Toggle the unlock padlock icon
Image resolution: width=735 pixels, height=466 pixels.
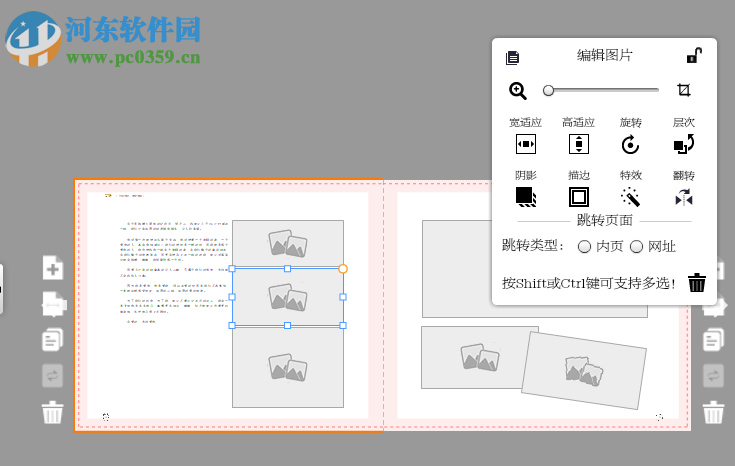[x=694, y=55]
